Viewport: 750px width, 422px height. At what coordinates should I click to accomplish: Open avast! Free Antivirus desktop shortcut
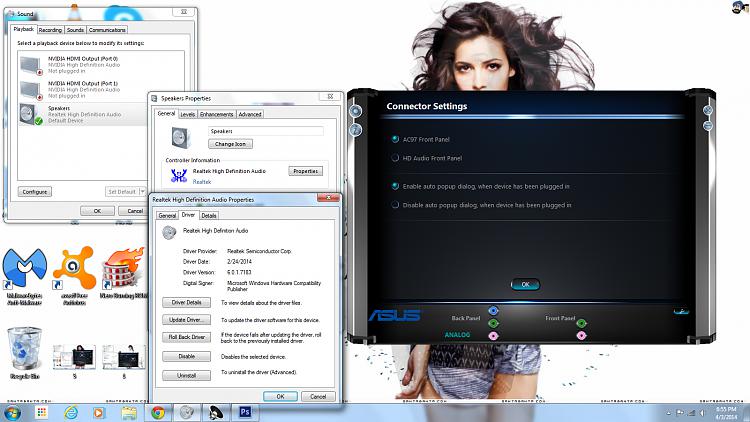pos(74,275)
